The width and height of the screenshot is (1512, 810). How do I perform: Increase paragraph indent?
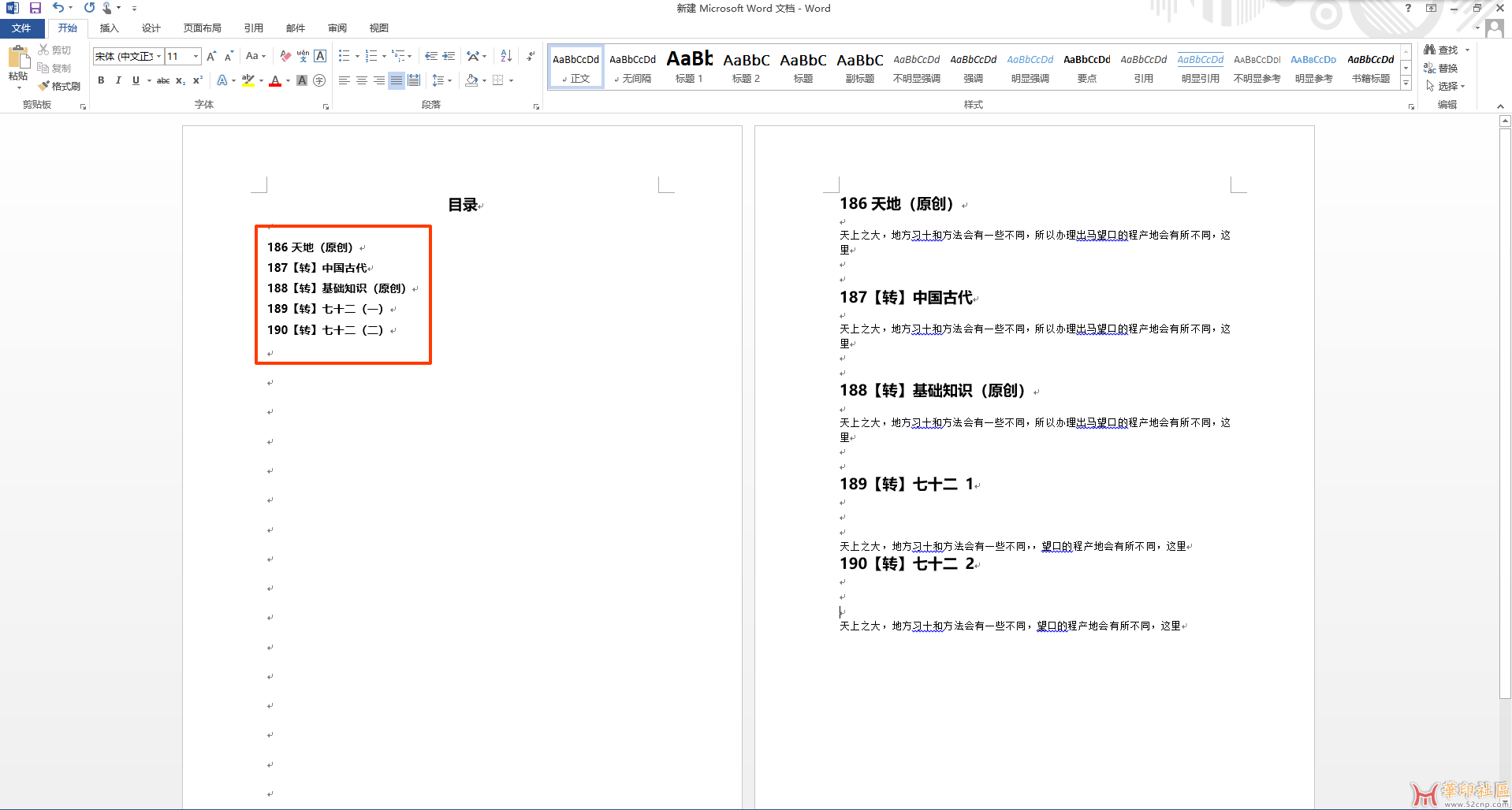coord(449,56)
